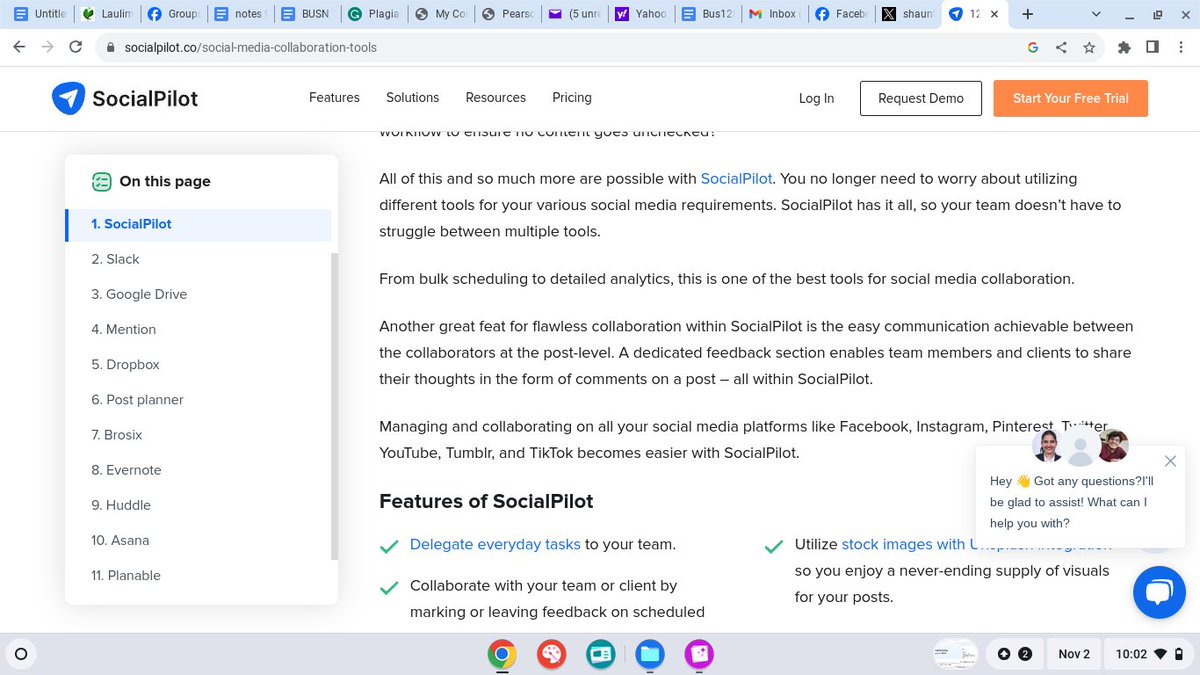This screenshot has height=675, width=1200.
Task: Click the Google icon in the address bar
Action: point(1033,47)
